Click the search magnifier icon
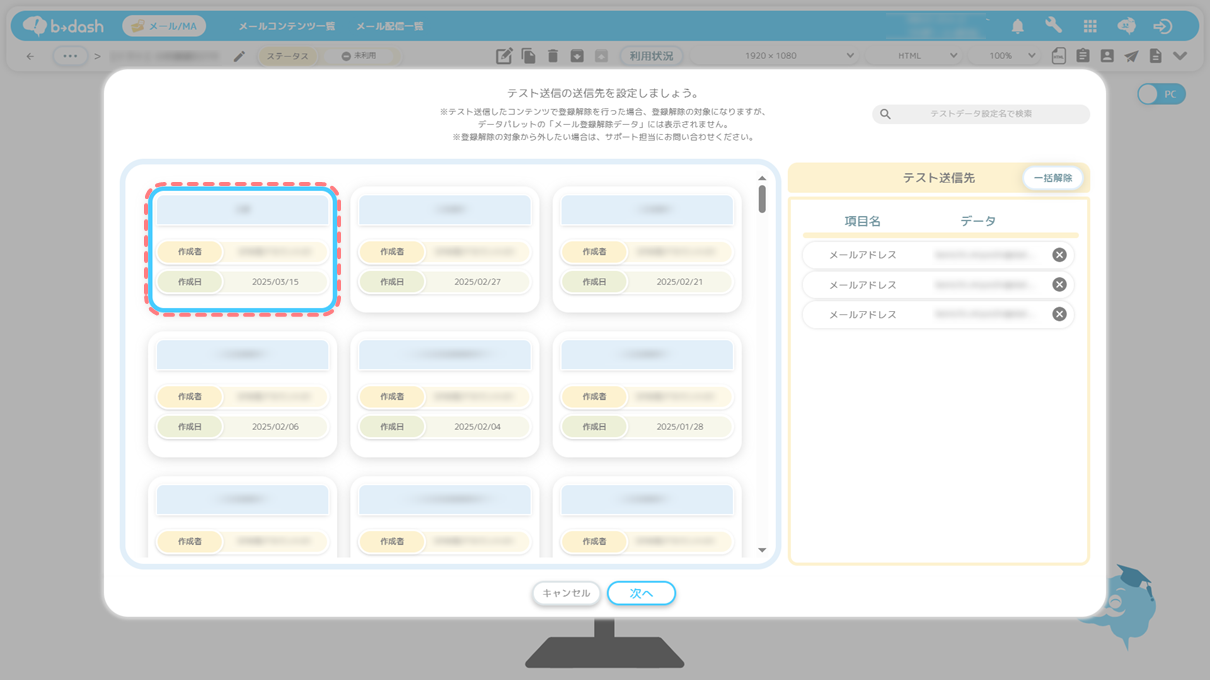 (885, 114)
